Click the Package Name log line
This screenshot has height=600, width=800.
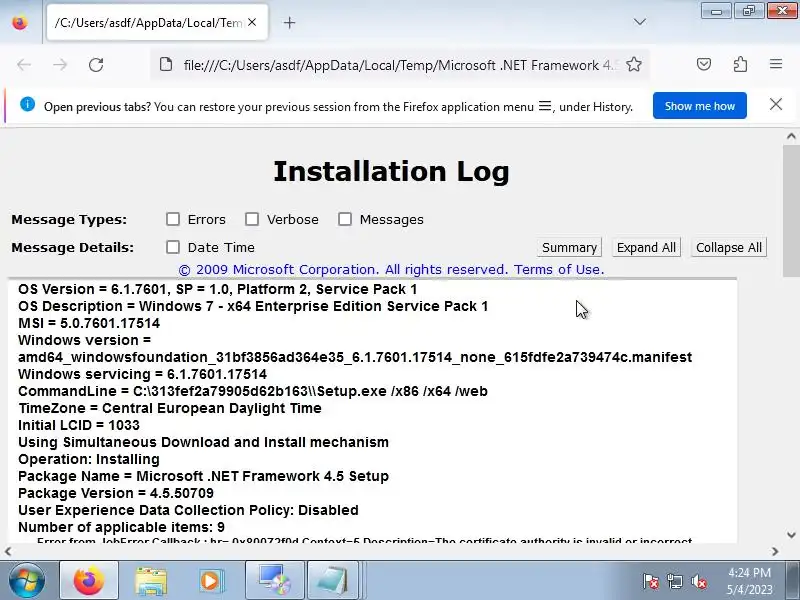tap(204, 476)
